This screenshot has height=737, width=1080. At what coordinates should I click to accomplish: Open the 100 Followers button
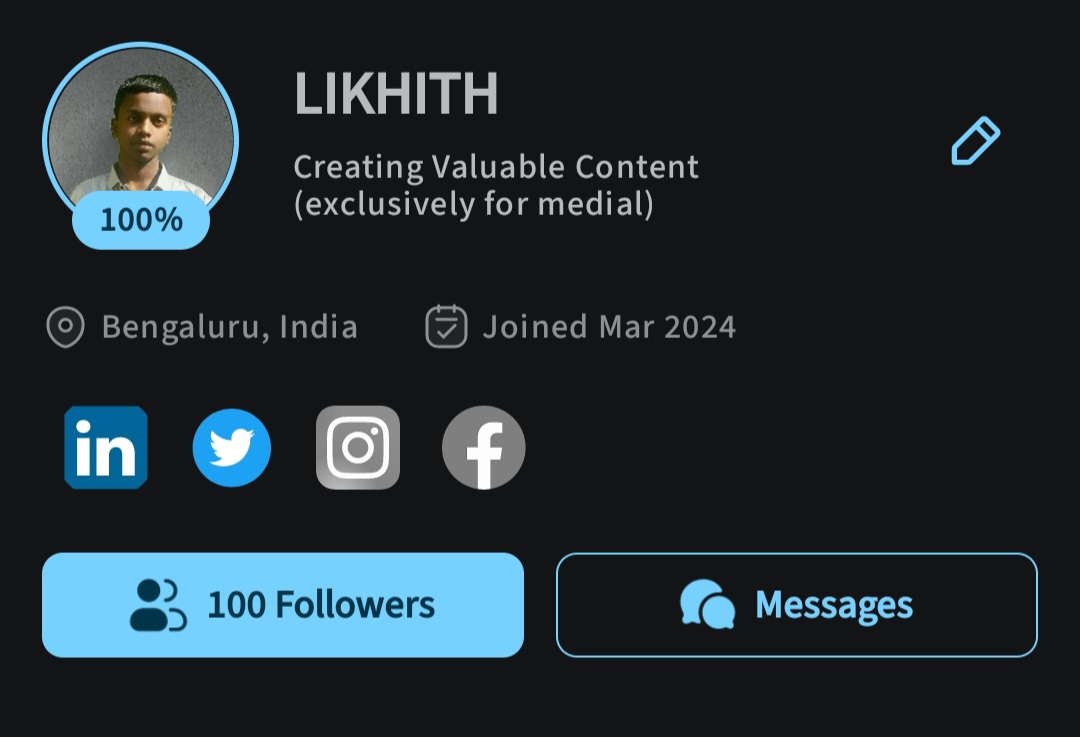pos(283,605)
